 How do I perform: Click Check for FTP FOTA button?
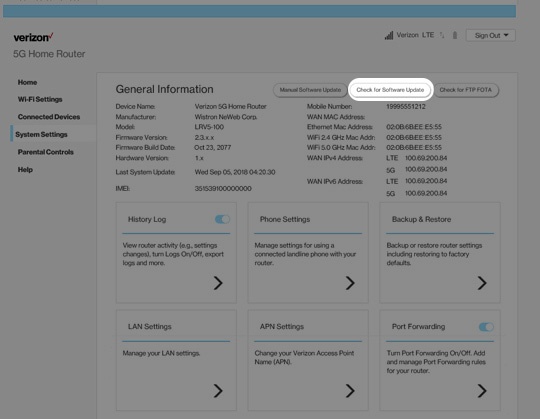click(x=466, y=90)
